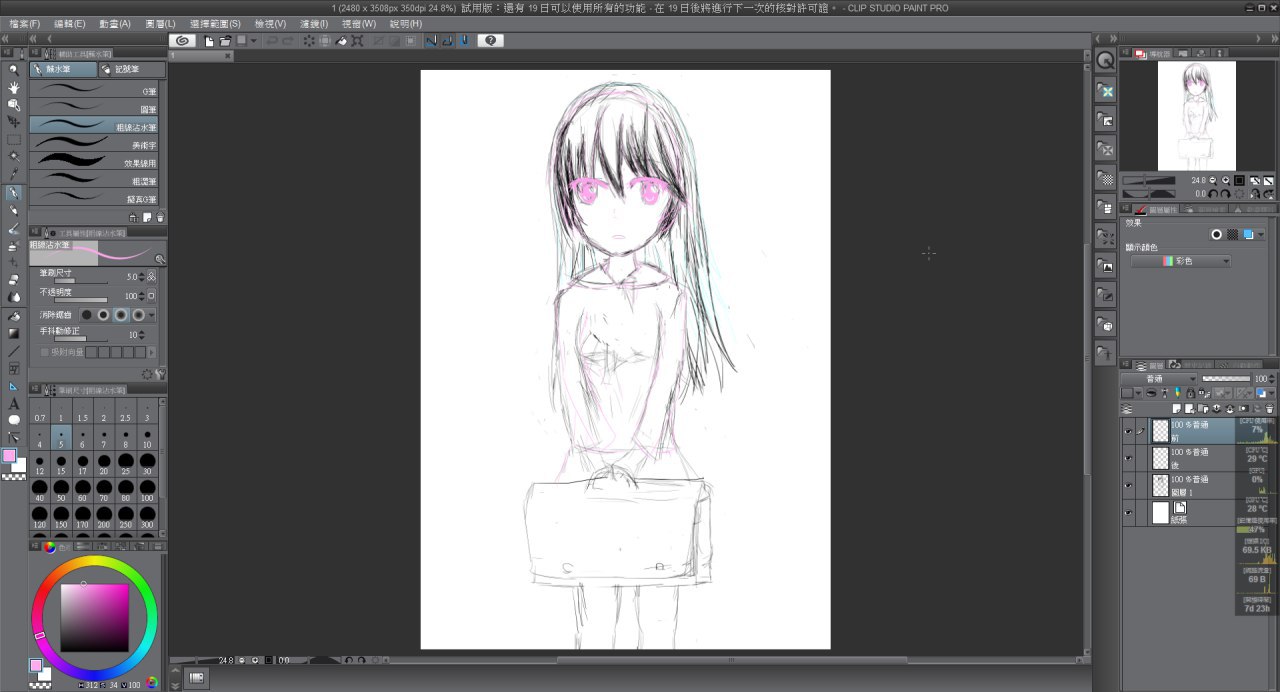This screenshot has width=1280, height=692.
Task: Toggle visibility of the 後 layer
Action: click(x=1128, y=459)
